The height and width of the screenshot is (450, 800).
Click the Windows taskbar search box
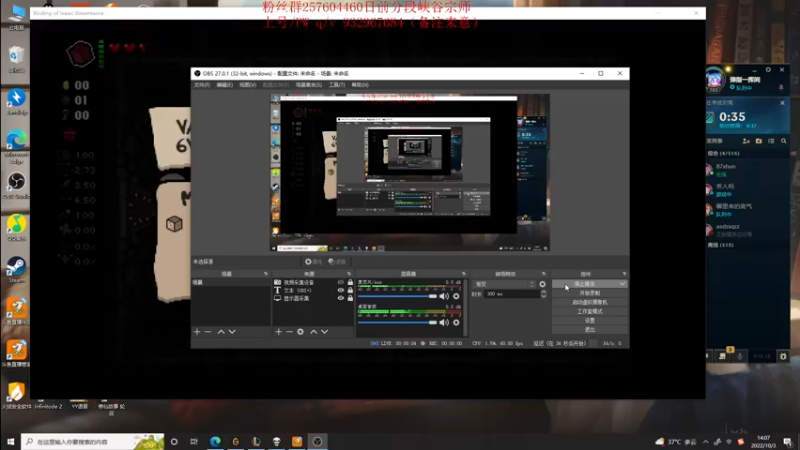(92, 442)
